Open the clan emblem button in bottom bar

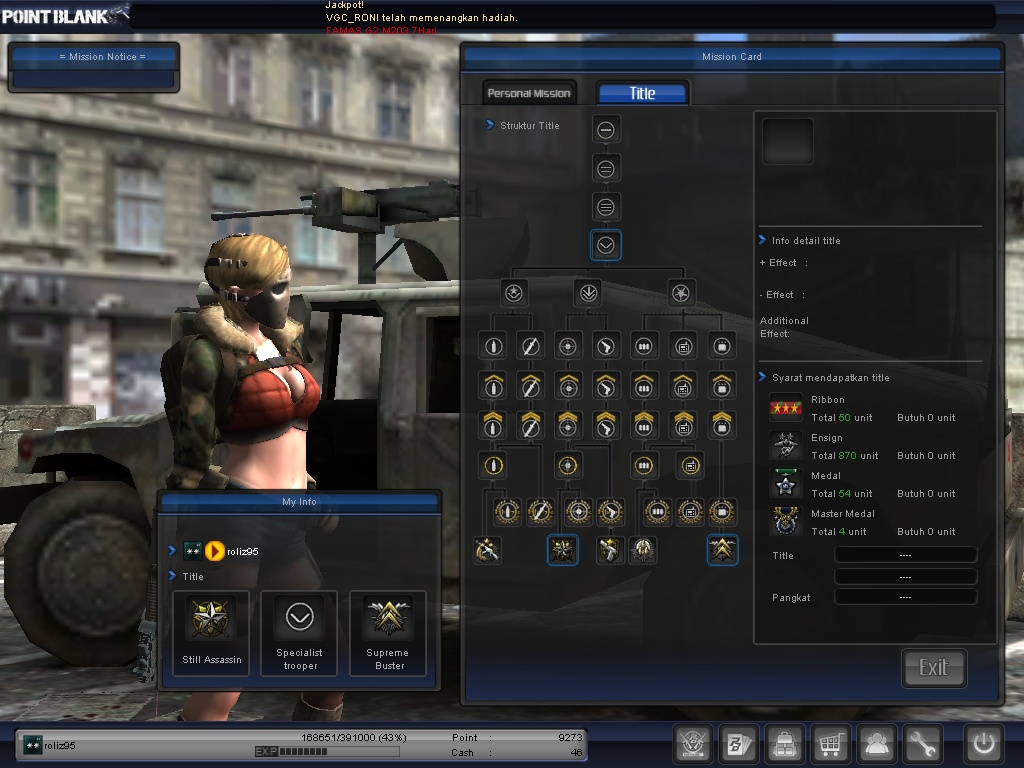tap(693, 744)
